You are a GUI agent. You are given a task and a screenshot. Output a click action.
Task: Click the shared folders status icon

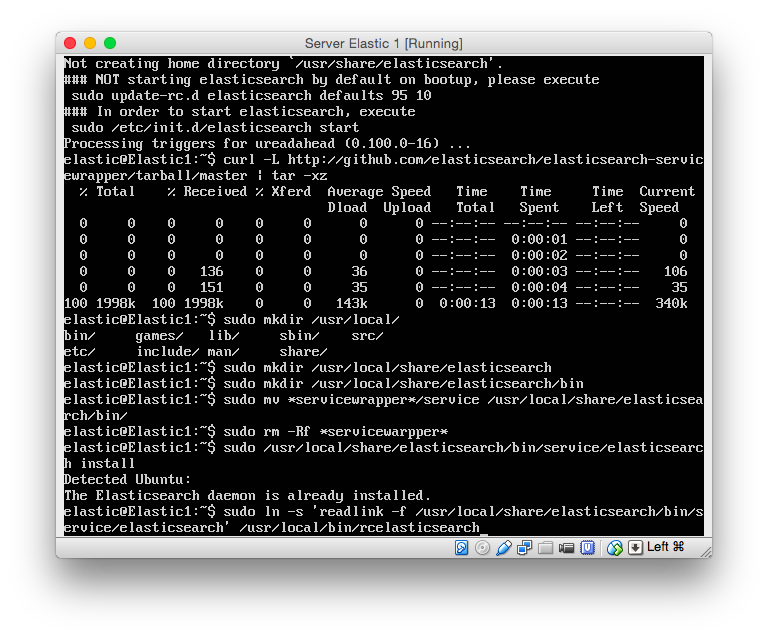point(546,547)
